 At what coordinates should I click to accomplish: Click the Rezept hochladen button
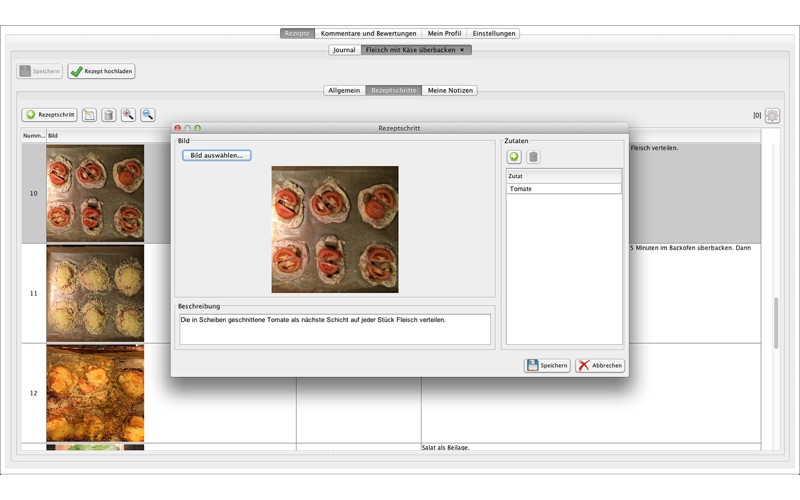tap(101, 71)
